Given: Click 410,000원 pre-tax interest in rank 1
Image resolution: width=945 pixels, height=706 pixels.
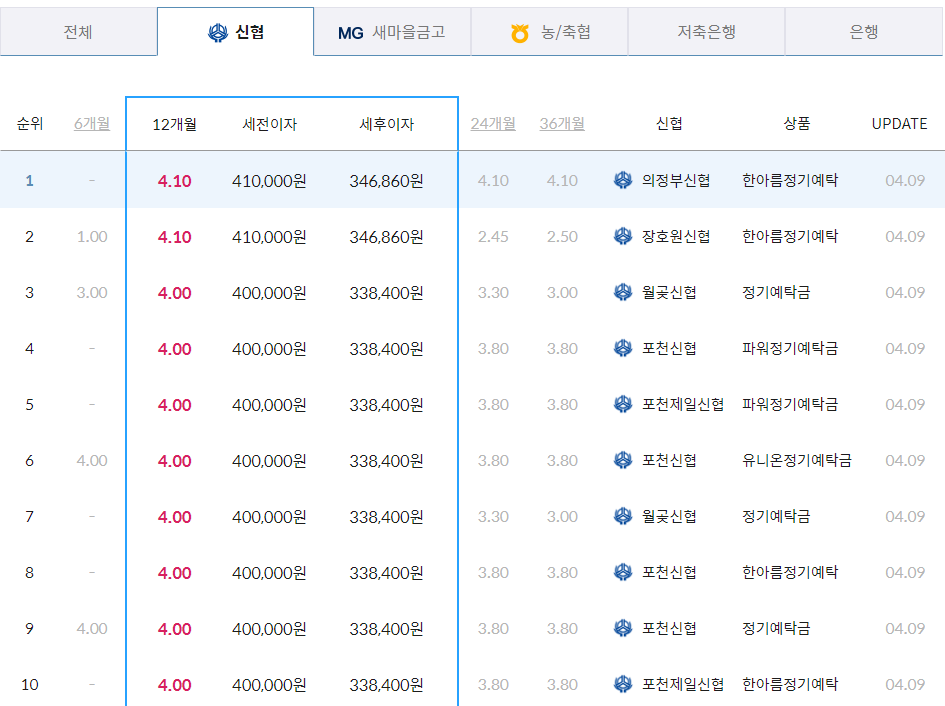Looking at the screenshot, I should (269, 181).
